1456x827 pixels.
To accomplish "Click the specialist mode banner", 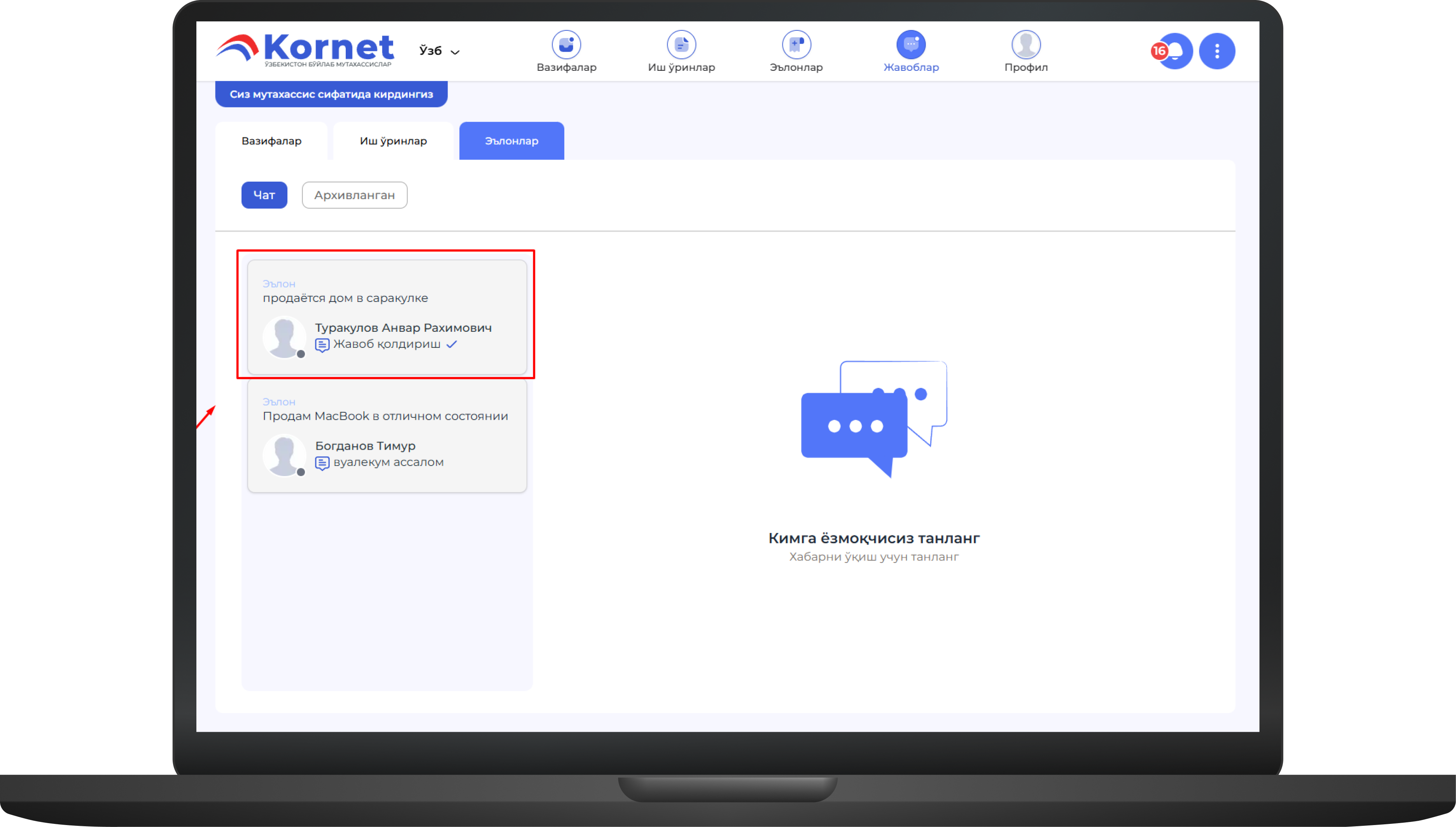I will (x=331, y=94).
